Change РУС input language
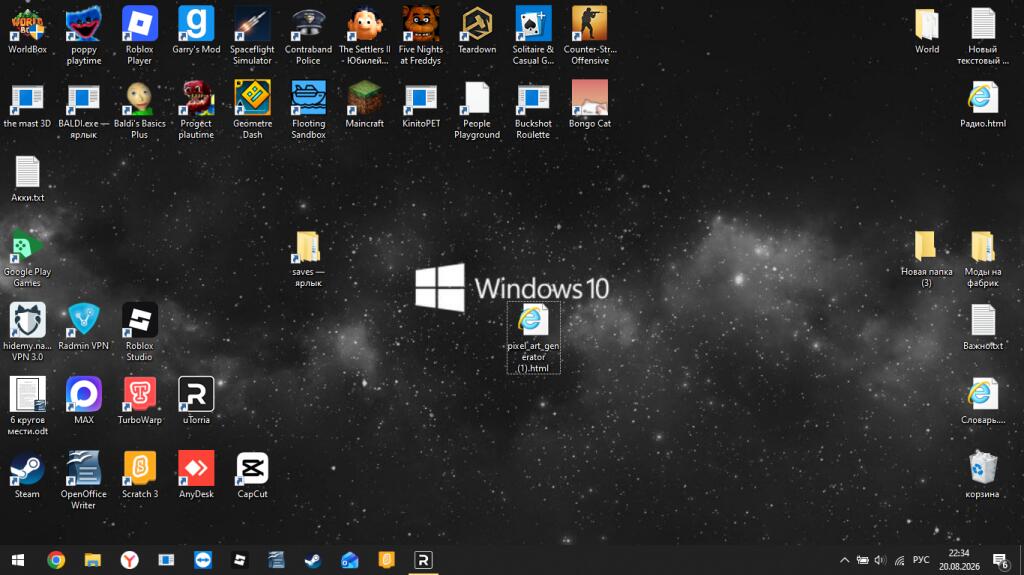 (x=921, y=560)
